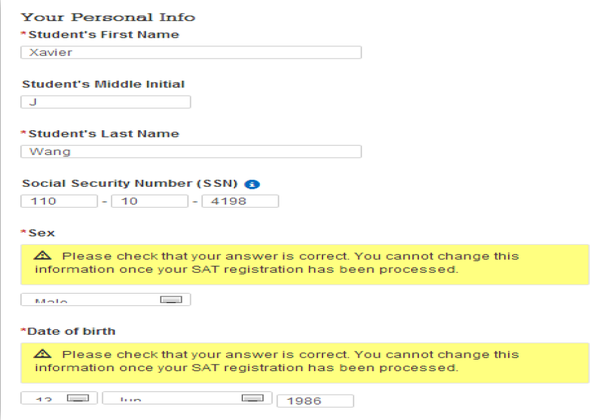Image resolution: width=600 pixels, height=420 pixels.
Task: Click the Student's Middle Initial label
Action: pyautogui.click(x=103, y=84)
